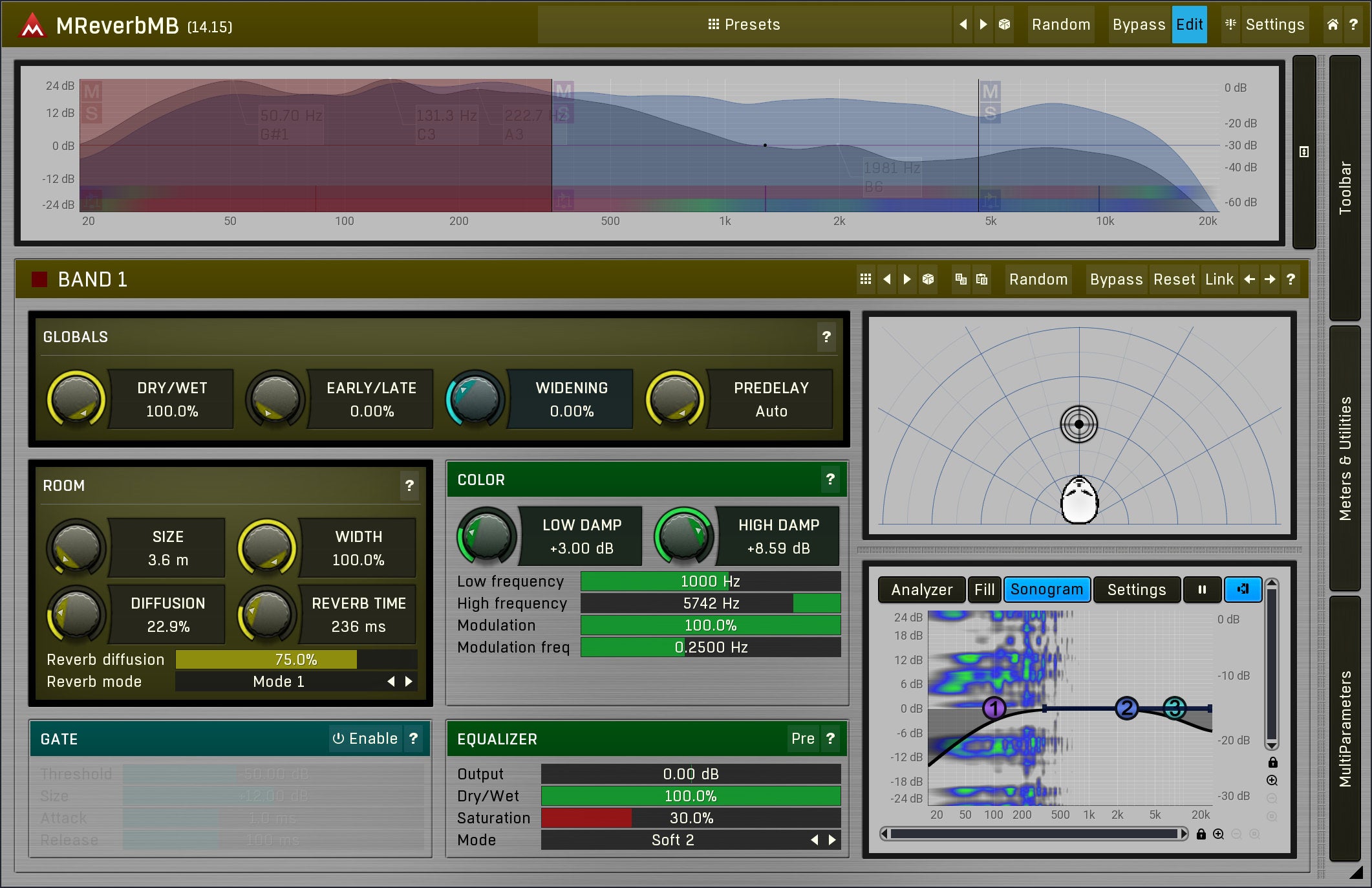This screenshot has height=888, width=1372.
Task: Select previous saturation Mode with left arrow
Action: click(814, 840)
